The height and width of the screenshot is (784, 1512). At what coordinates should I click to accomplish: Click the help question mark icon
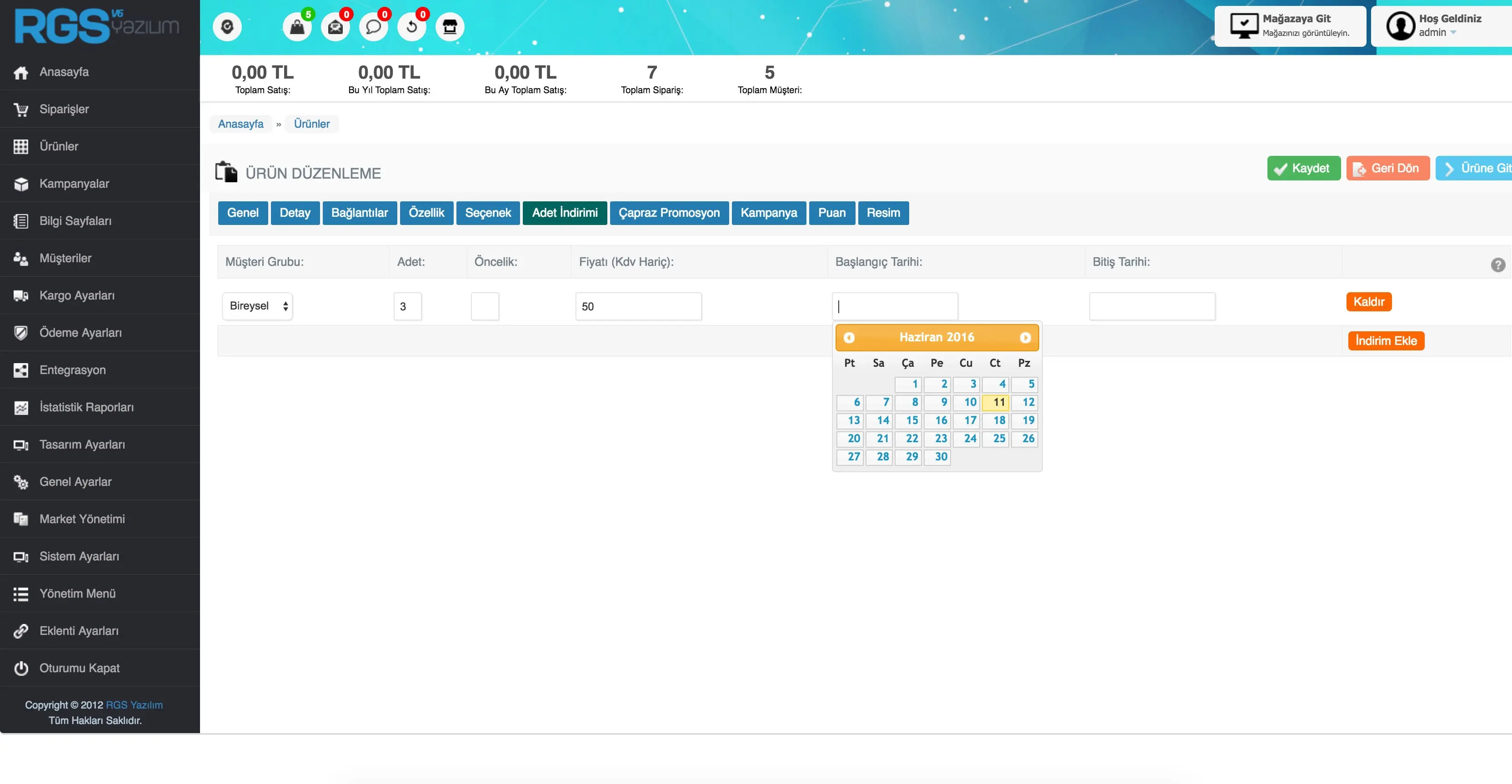click(1497, 265)
